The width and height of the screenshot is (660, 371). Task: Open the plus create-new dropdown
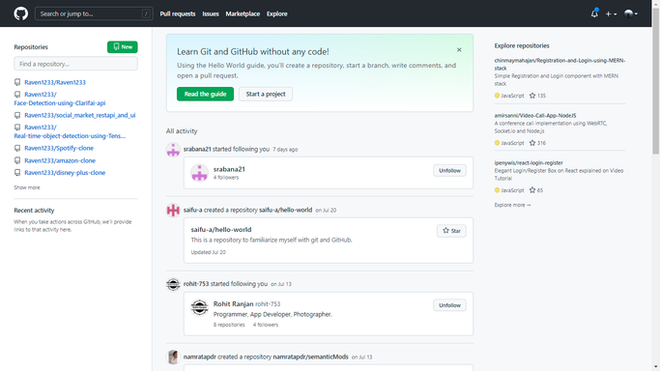611,14
